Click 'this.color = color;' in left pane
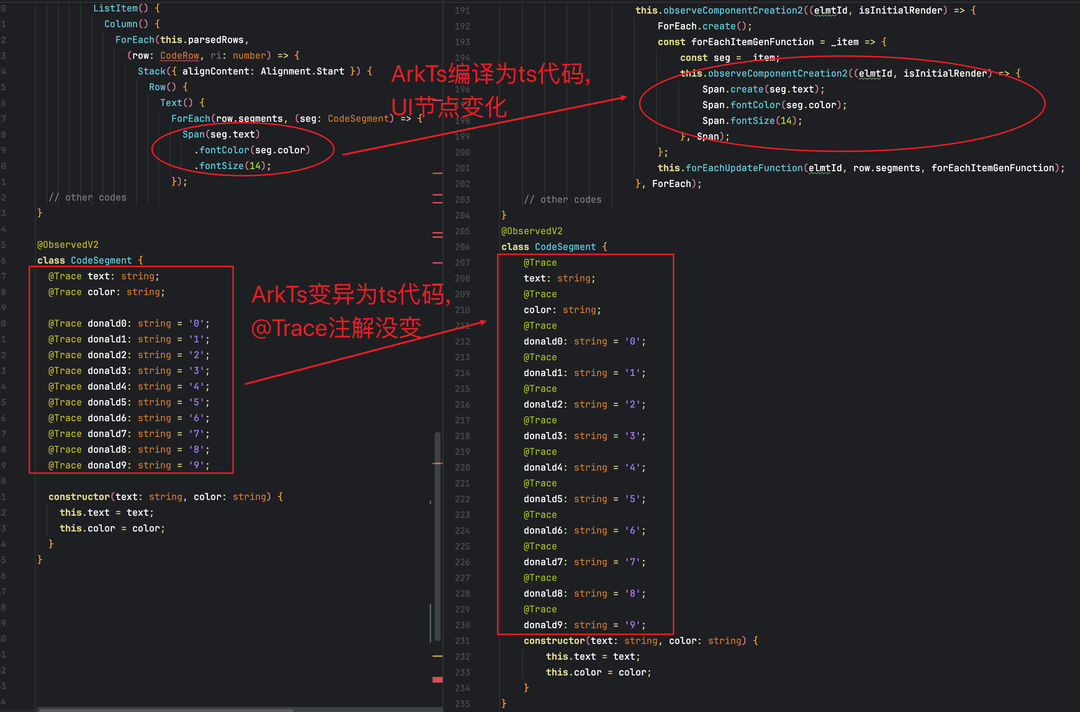 (x=112, y=529)
